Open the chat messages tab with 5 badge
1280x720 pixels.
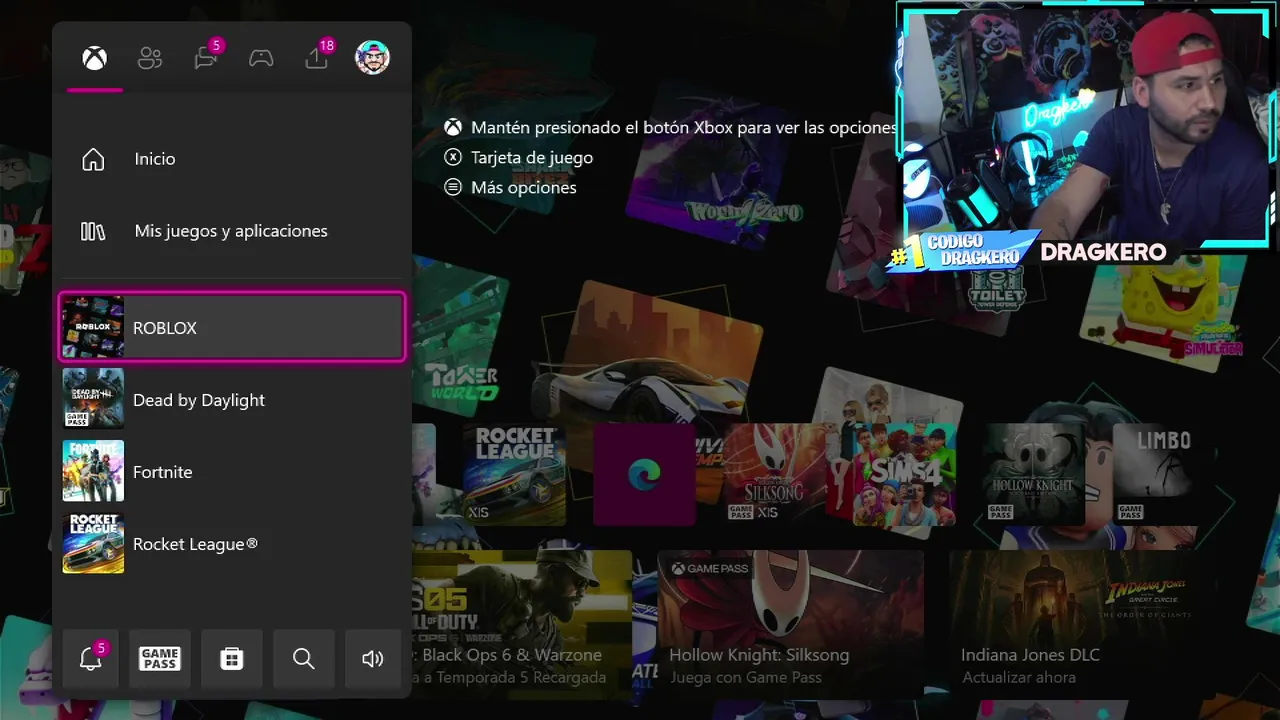click(207, 56)
